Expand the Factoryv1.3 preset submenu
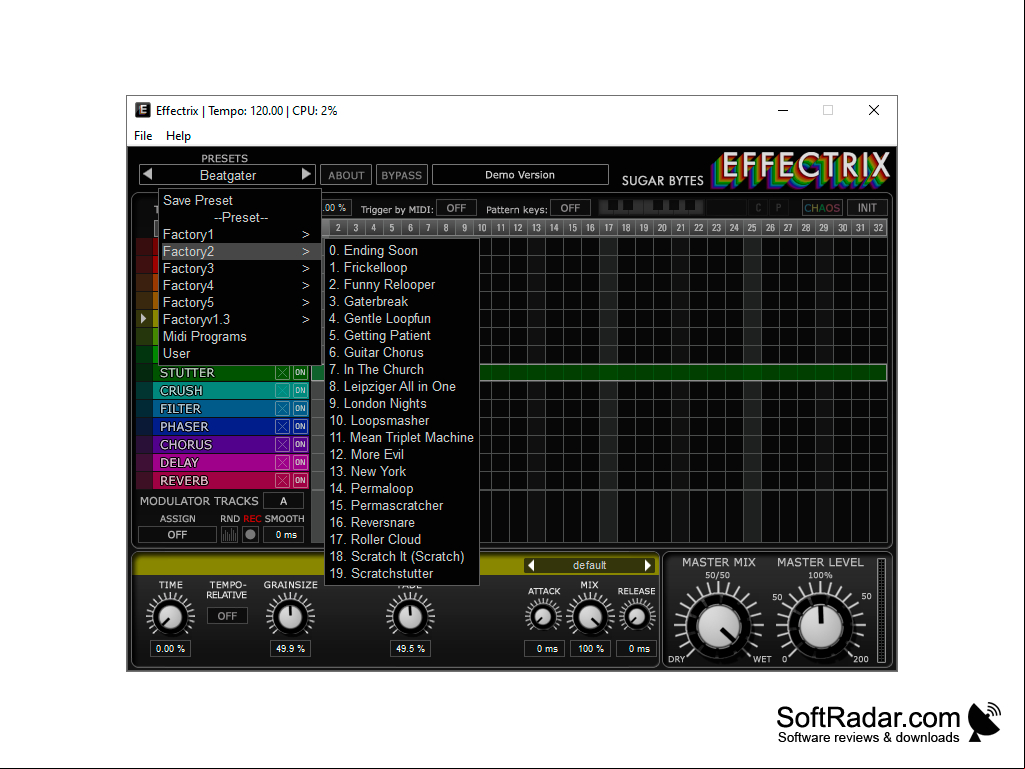This screenshot has height=769, width=1025. click(x=241, y=320)
